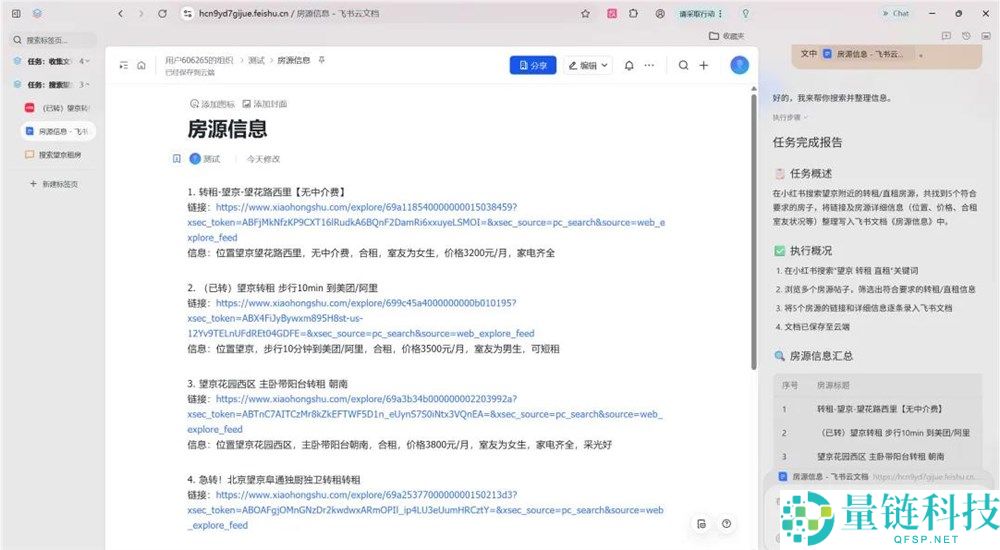Open the user avatar menu
Screen dimensions: 1000x550
pyautogui.click(x=739, y=65)
